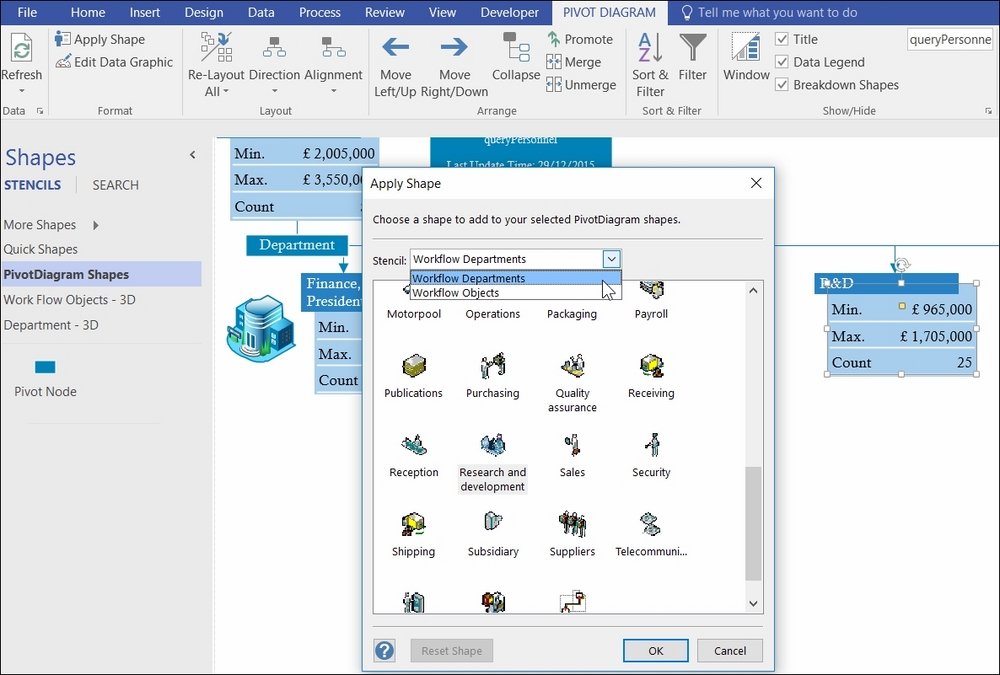Select the Subsidiary shape icon
1000x675 pixels.
tap(493, 521)
